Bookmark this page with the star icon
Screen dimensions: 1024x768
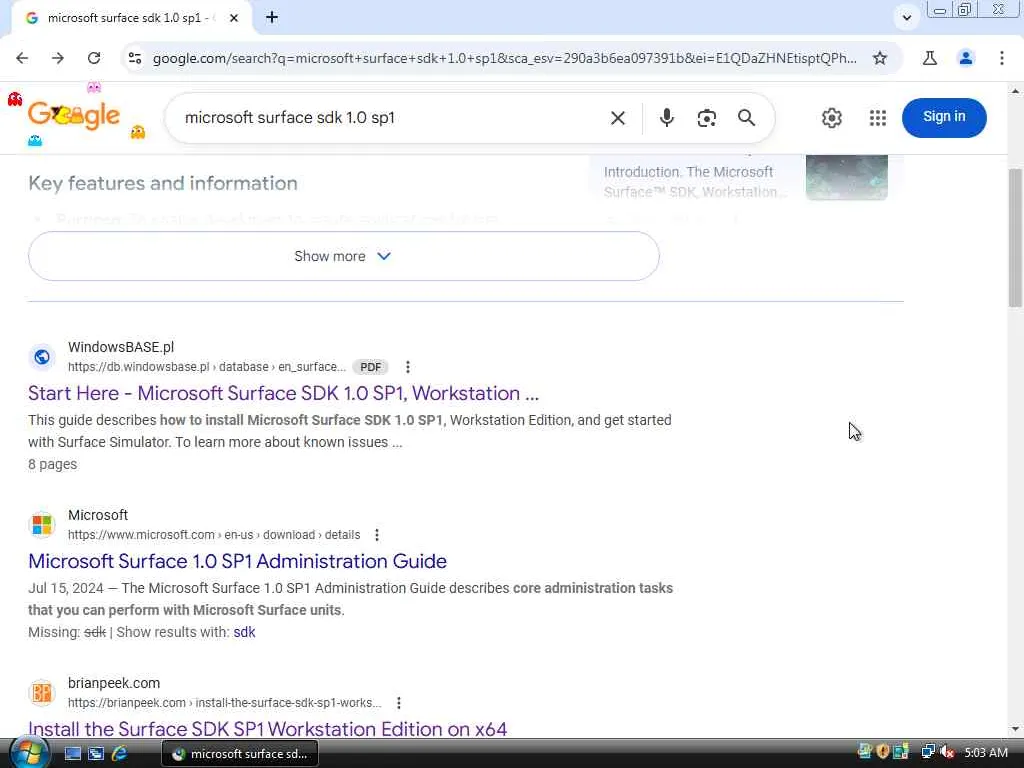point(880,58)
